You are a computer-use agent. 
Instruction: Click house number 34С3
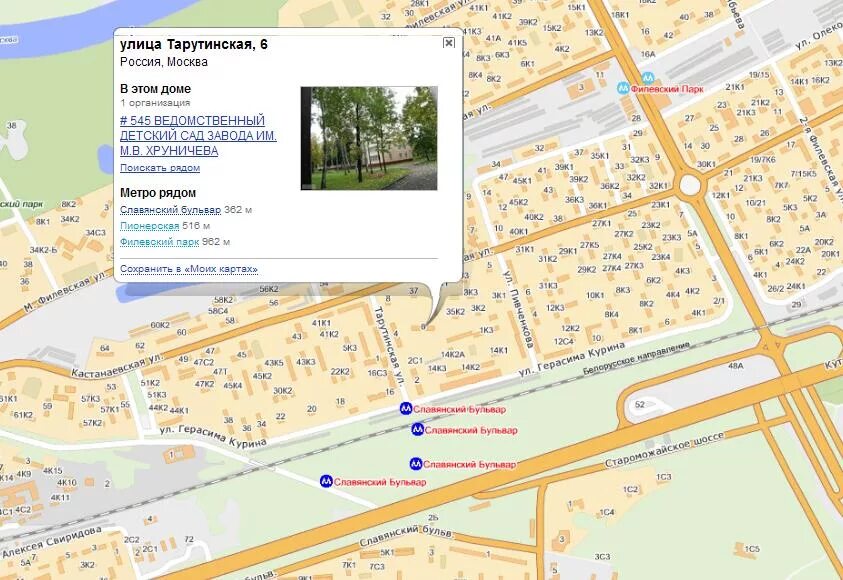(x=96, y=232)
